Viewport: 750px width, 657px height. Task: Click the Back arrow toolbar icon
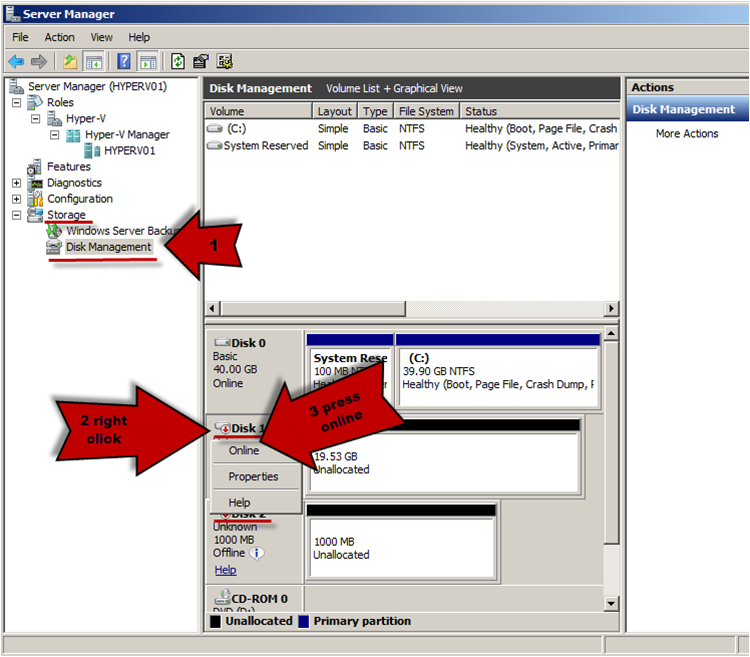click(16, 61)
